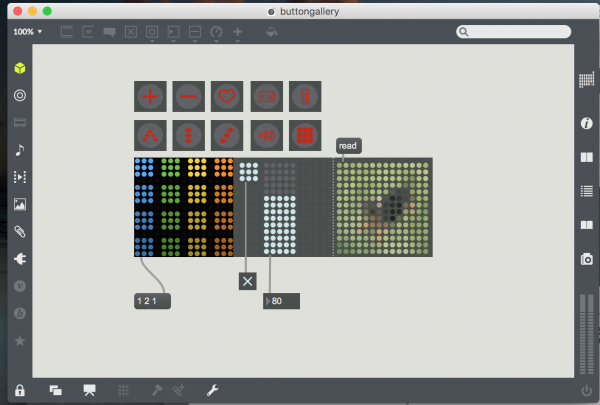
Task: Toggle patcher lock at bottom left
Action: click(x=20, y=390)
